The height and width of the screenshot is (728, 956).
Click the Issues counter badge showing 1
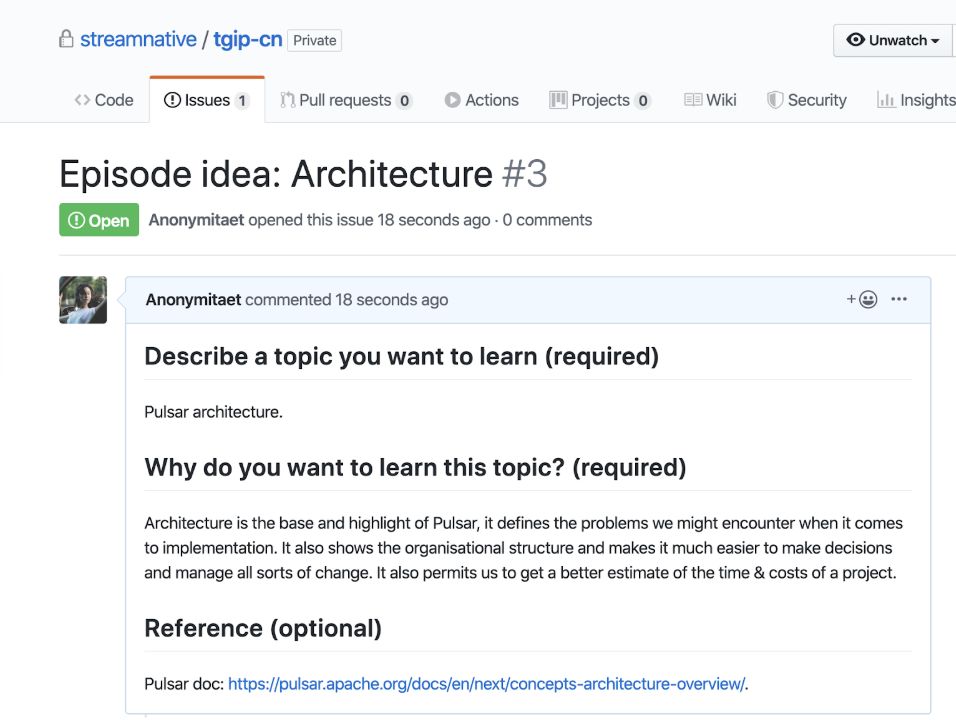click(242, 101)
